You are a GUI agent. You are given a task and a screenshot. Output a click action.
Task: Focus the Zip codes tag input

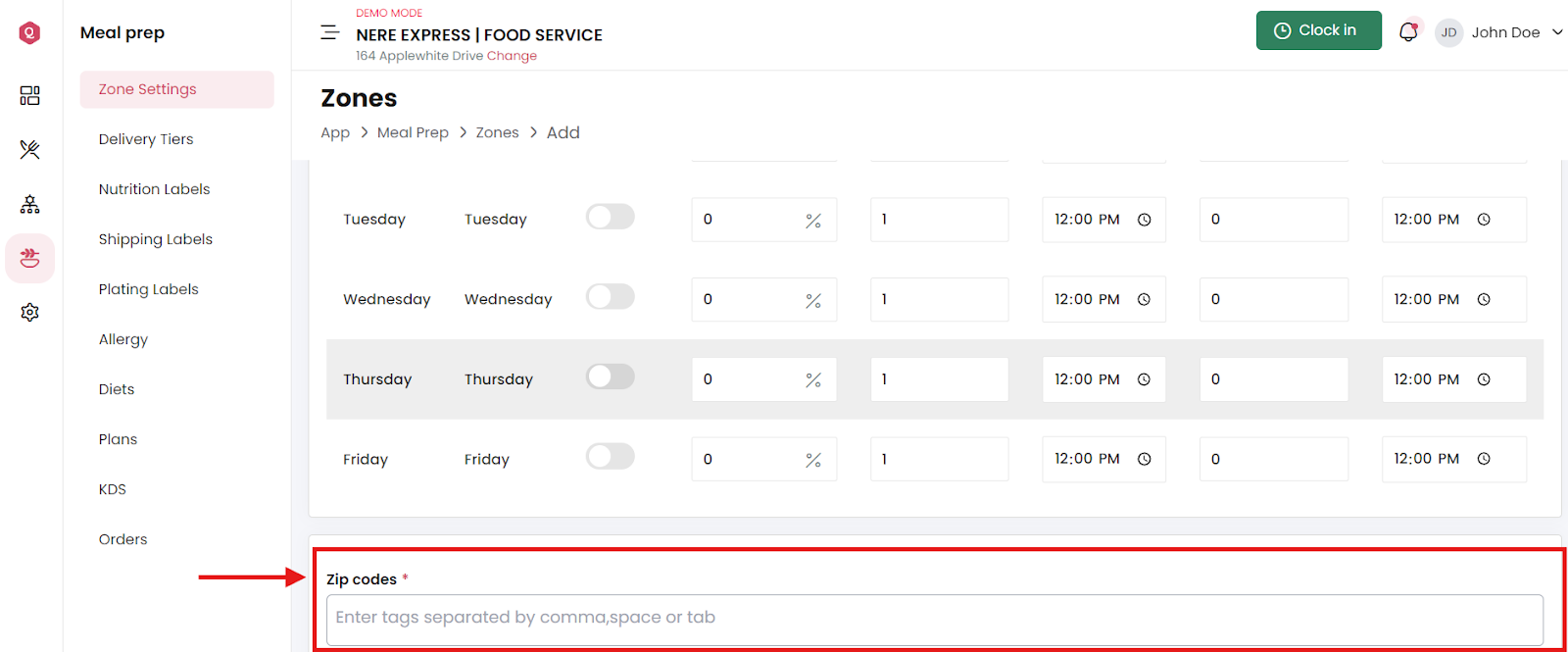934,619
